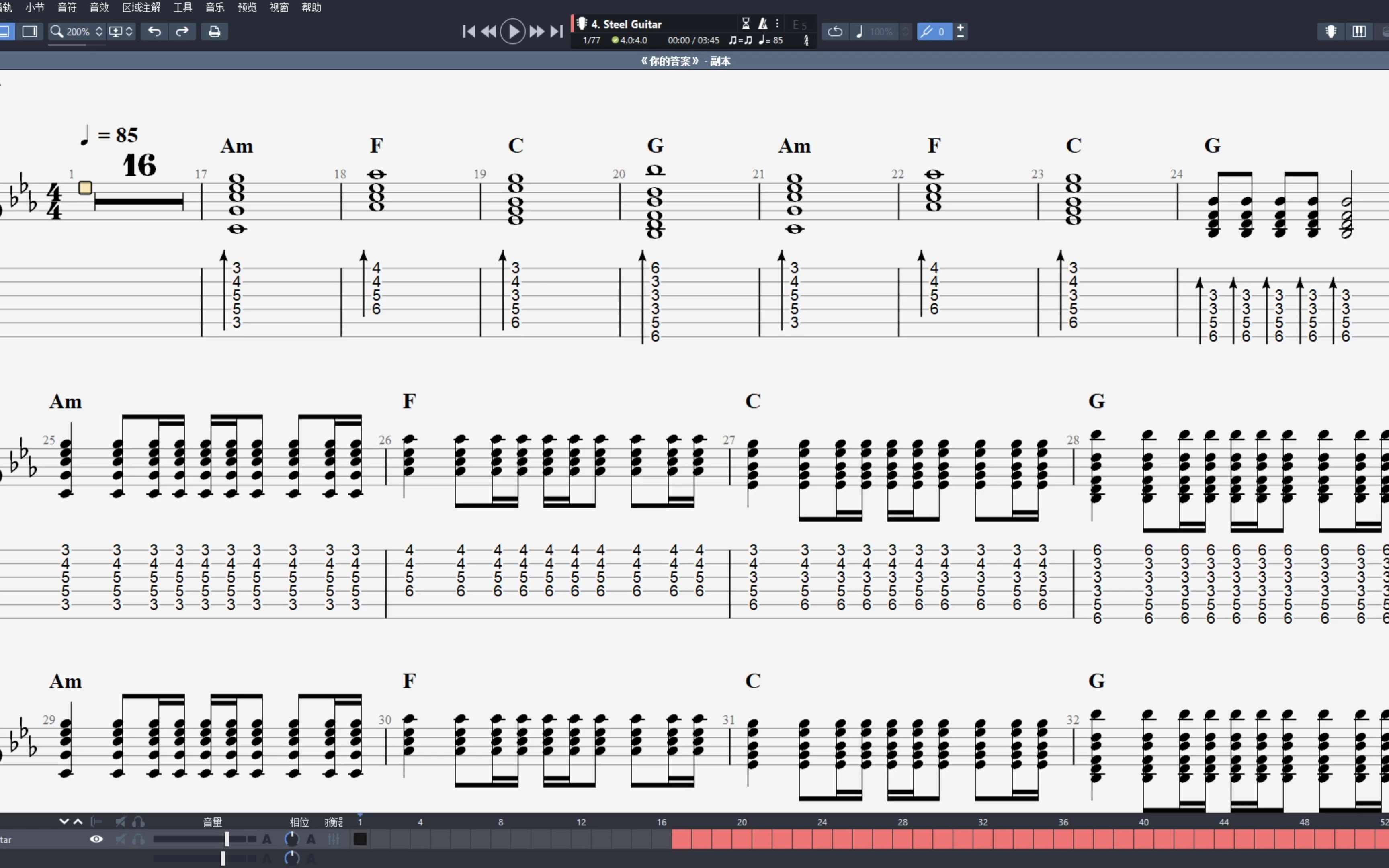Hide the Steel Guitar track via eye icon

(96, 839)
